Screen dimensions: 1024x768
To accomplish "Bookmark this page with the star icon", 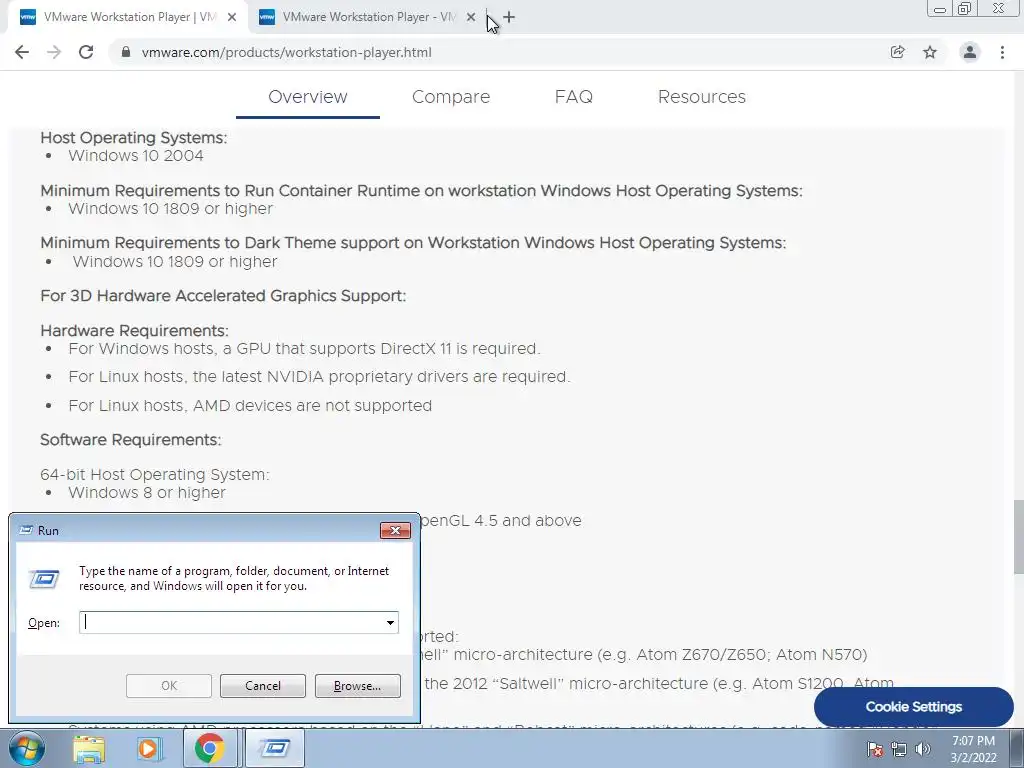I will click(x=930, y=52).
